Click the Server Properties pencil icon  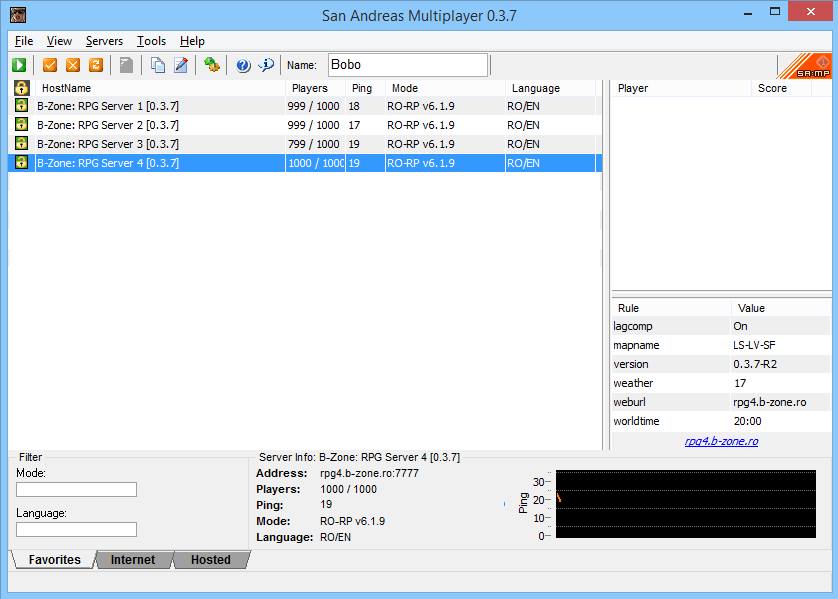181,65
